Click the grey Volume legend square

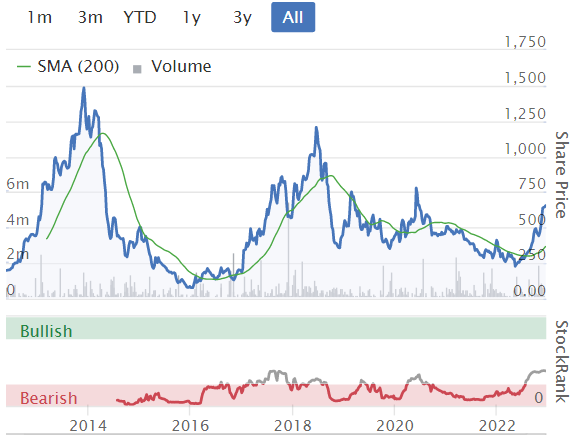(x=137, y=69)
